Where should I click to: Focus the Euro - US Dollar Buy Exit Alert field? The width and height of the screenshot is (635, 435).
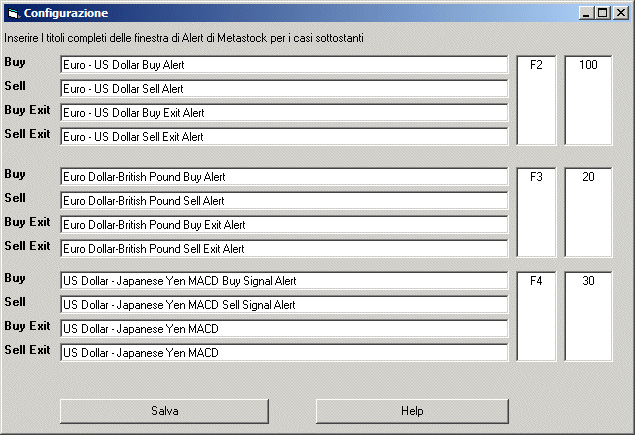[x=284, y=113]
